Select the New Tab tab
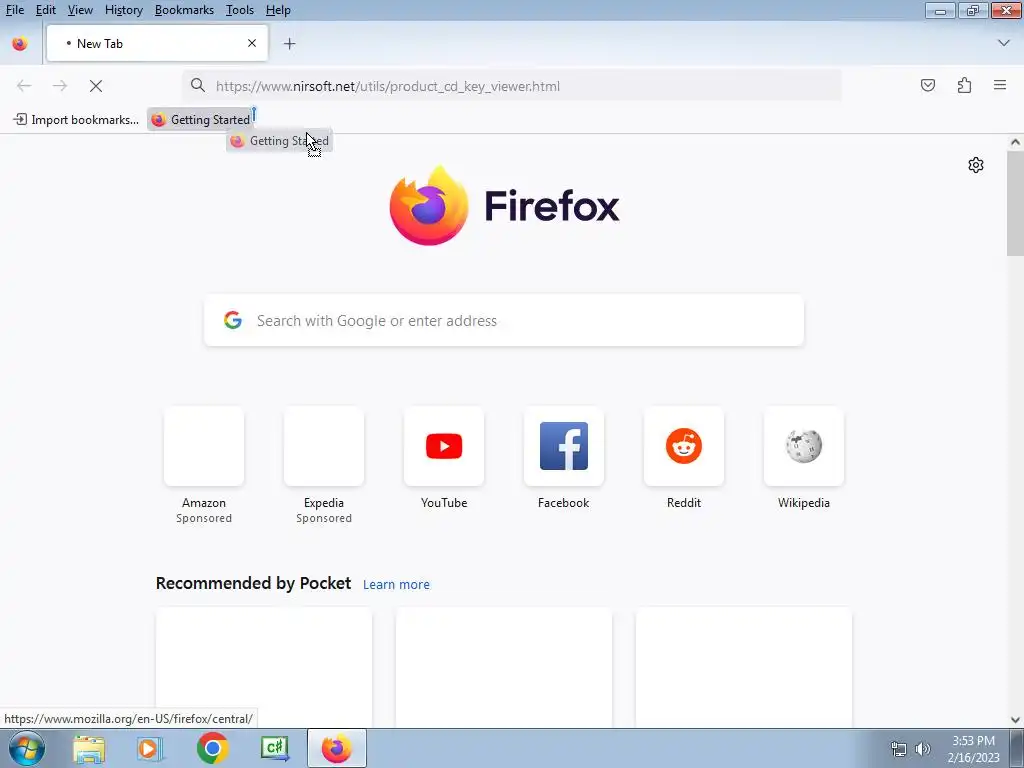The image size is (1024, 768). [x=157, y=43]
